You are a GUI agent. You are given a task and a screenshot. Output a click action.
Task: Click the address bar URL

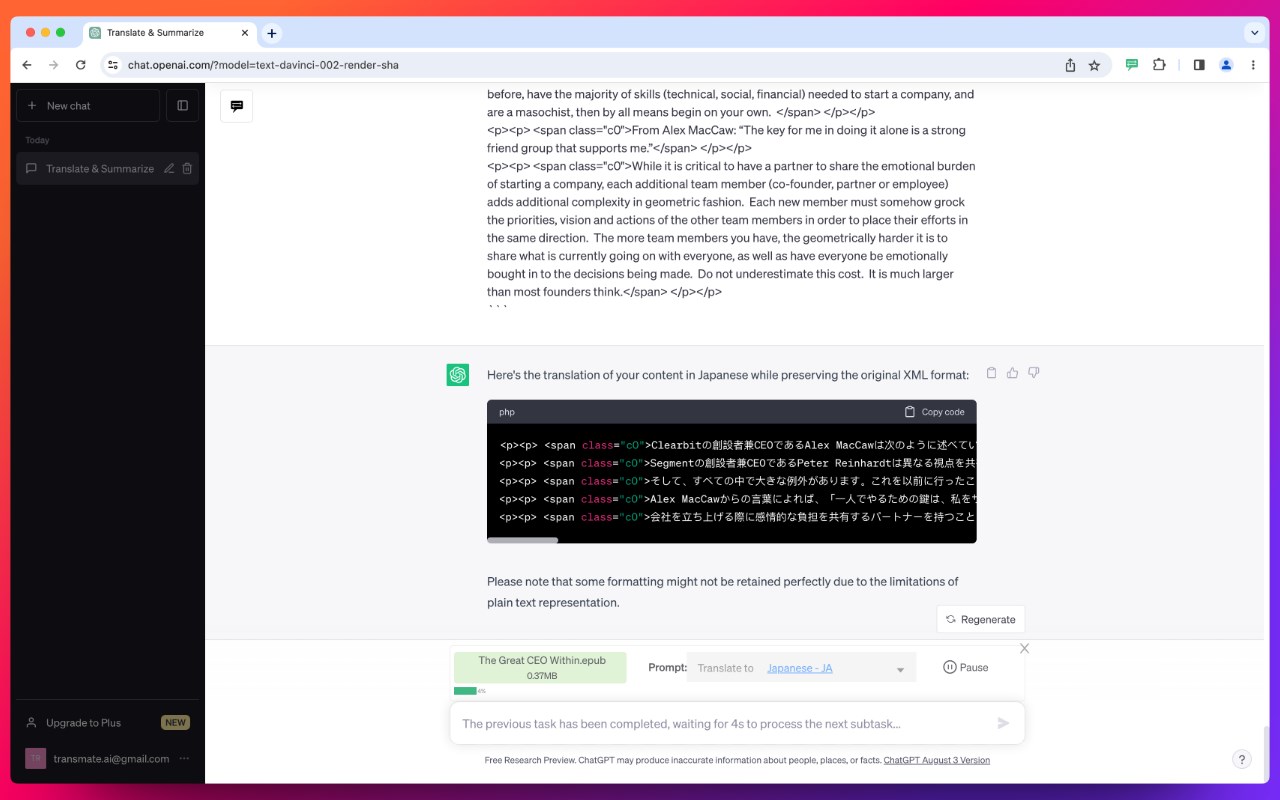click(263, 65)
